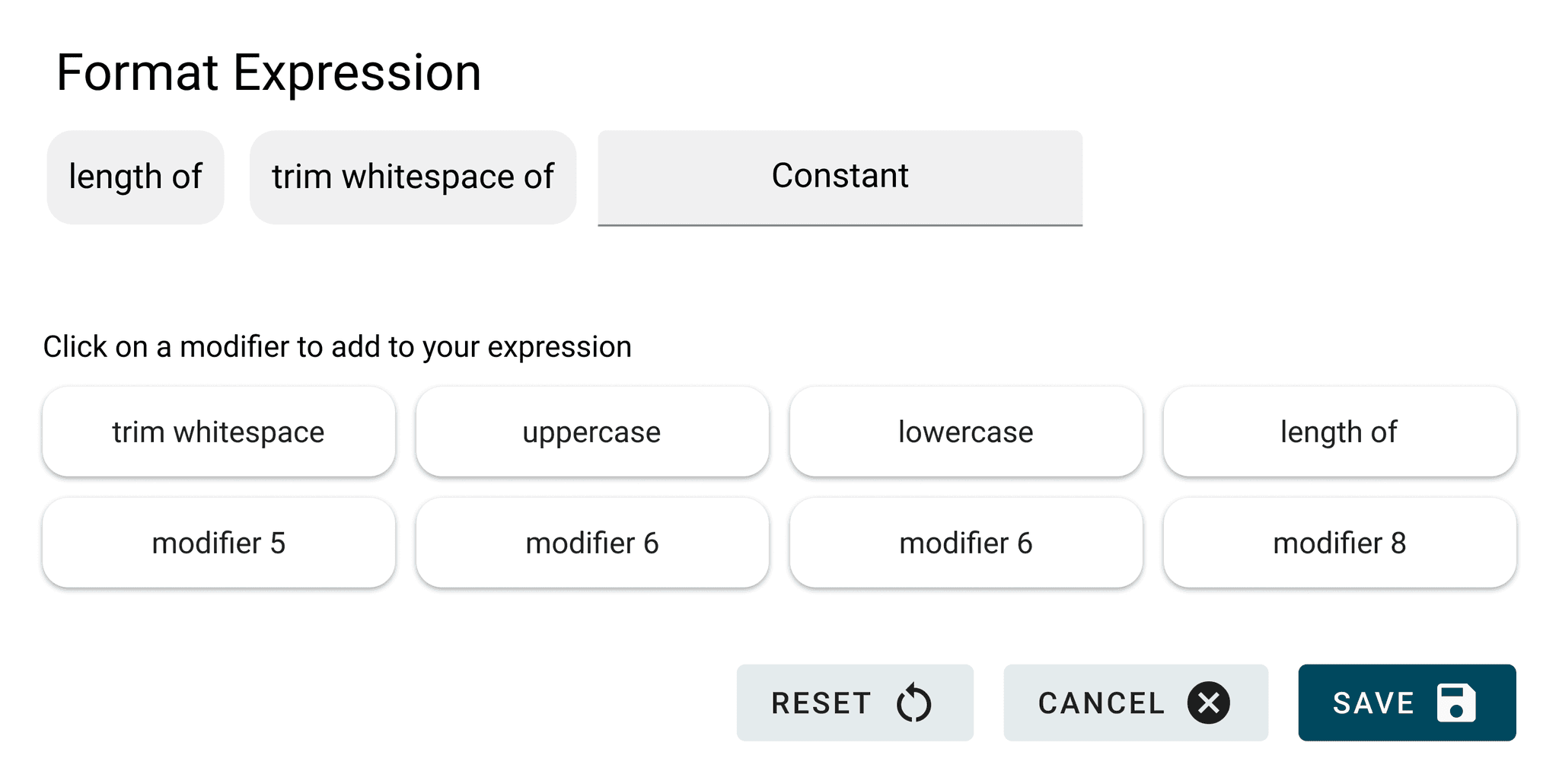The height and width of the screenshot is (784, 1559).
Task: Add the trim whitespace modifier
Action: 218,432
